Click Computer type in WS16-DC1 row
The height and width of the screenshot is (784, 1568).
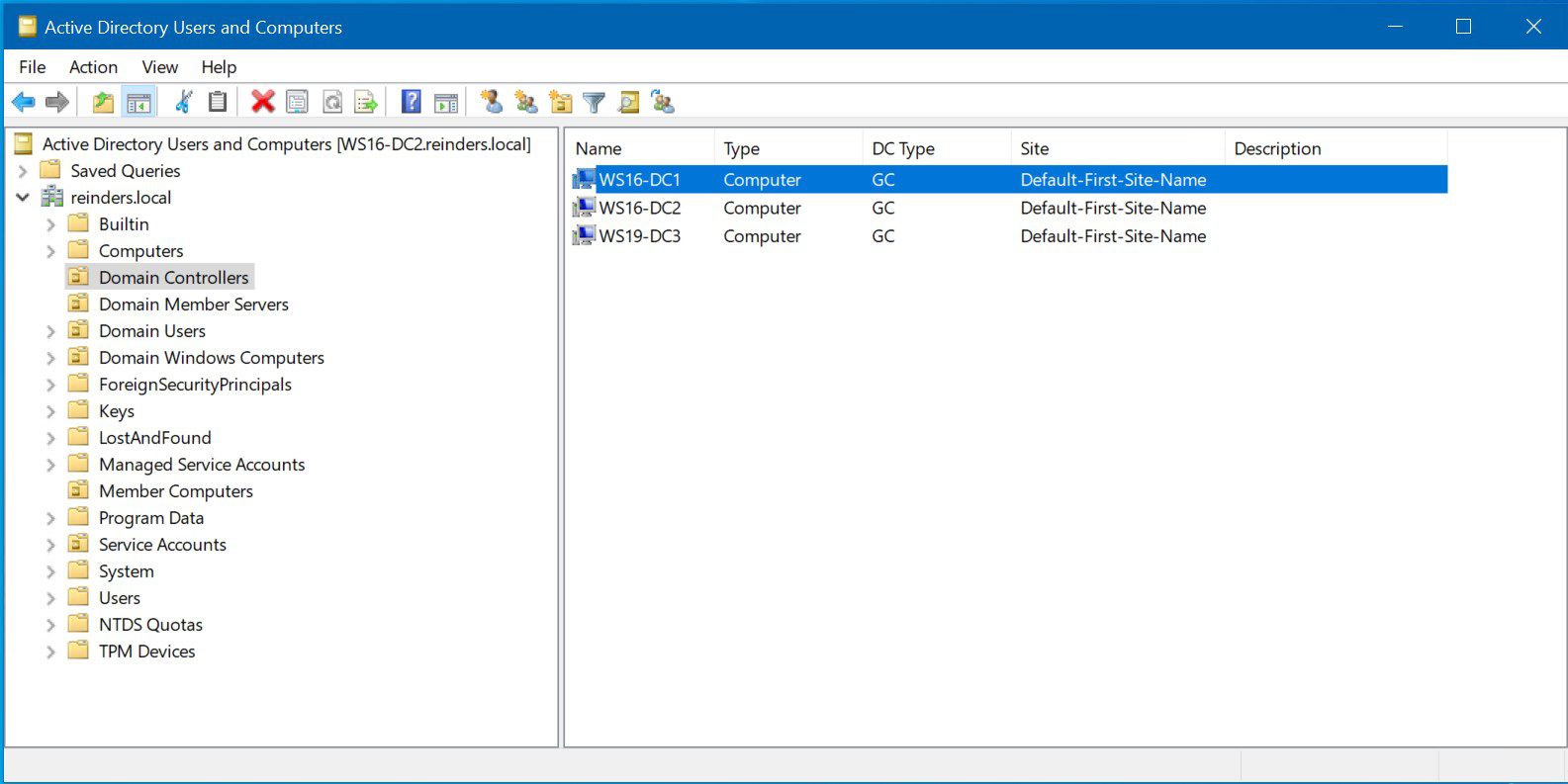tap(762, 180)
